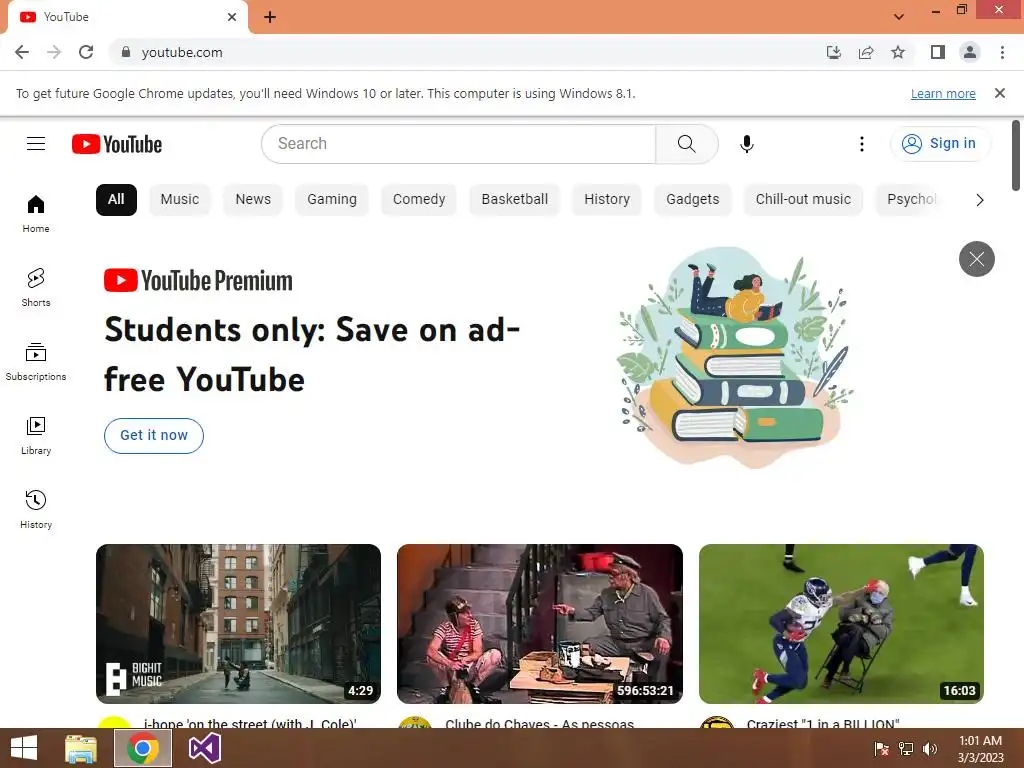Image resolution: width=1024 pixels, height=768 pixels.
Task: Open the Action Center flag icon
Action: point(882,749)
